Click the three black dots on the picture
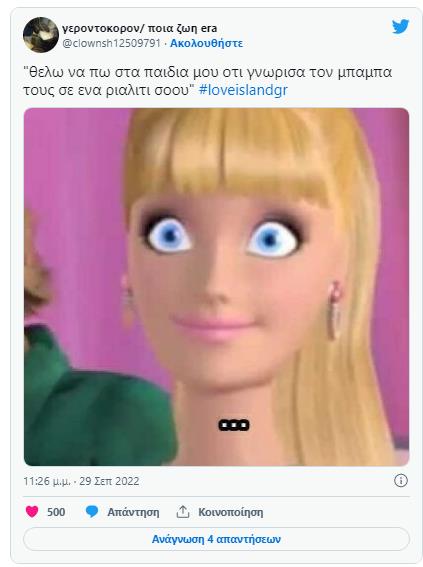Screen dimensions: 423x567 (234, 425)
